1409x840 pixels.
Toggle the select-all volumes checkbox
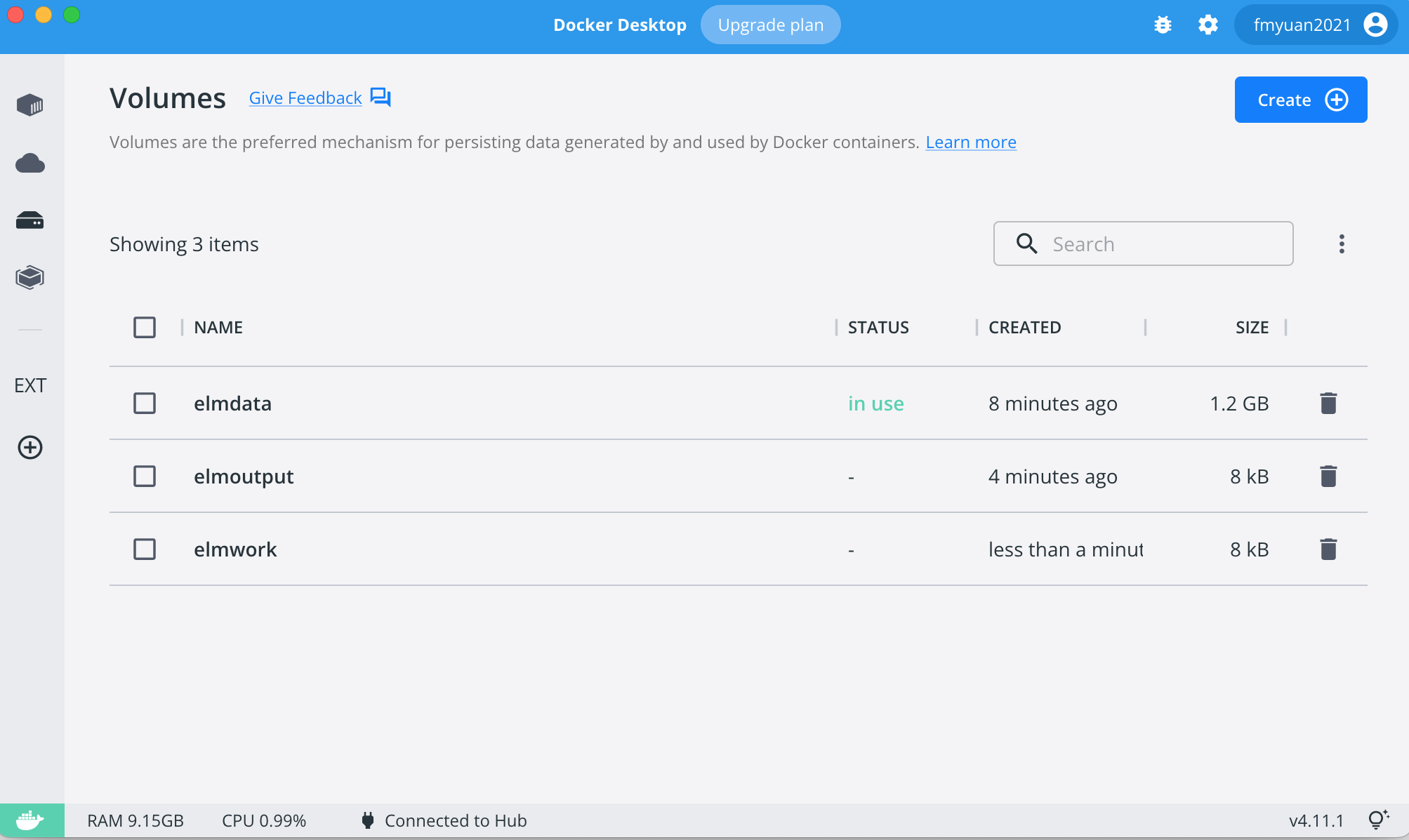tap(145, 328)
